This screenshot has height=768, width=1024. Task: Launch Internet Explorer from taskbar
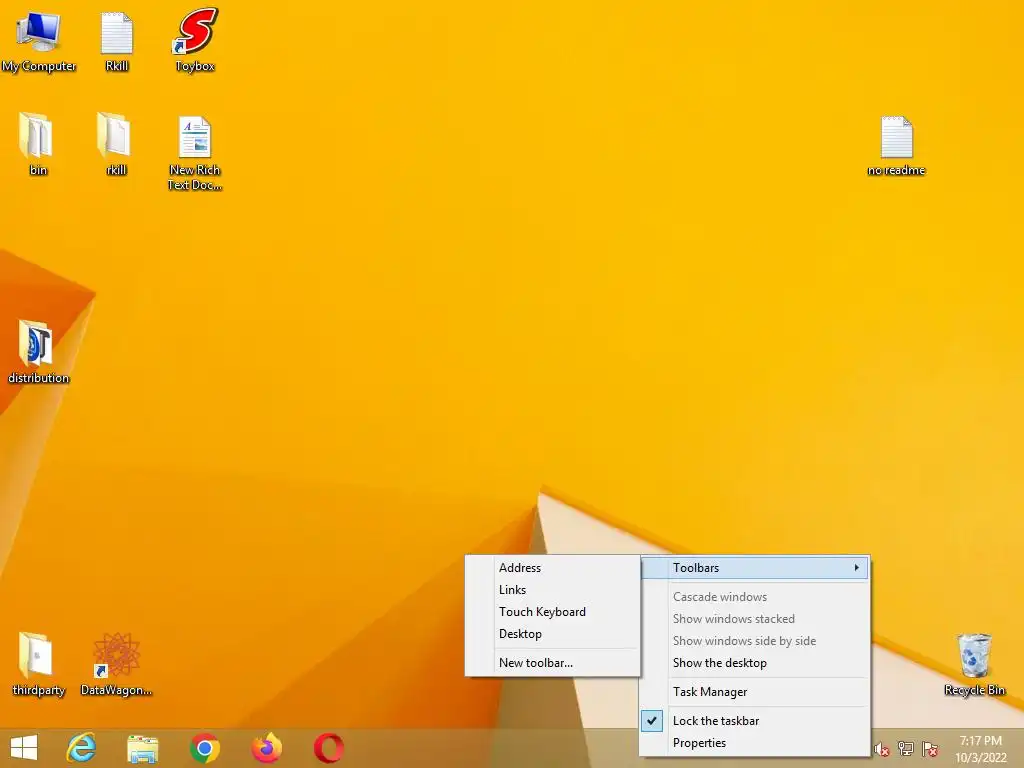coord(82,748)
